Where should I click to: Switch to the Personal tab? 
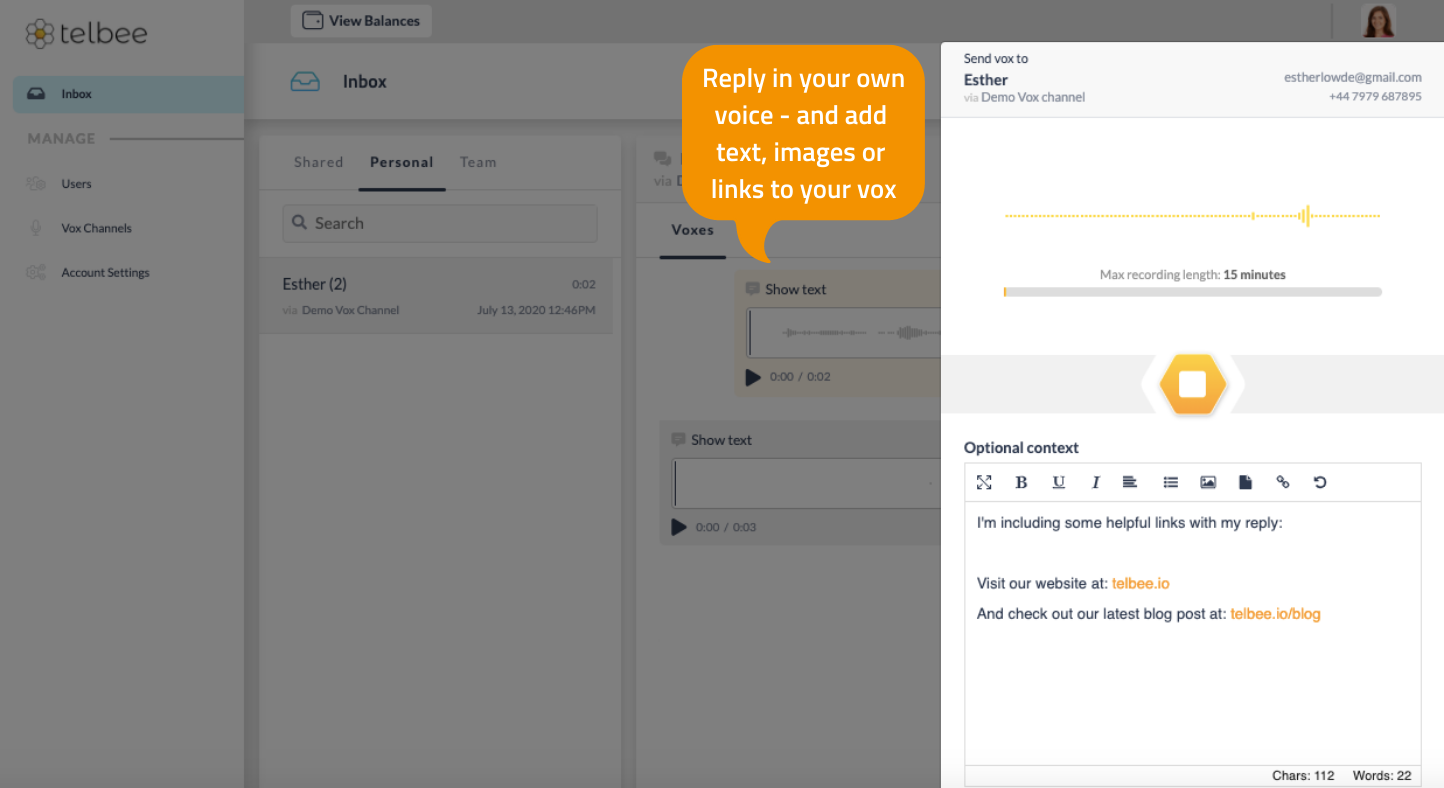click(401, 162)
